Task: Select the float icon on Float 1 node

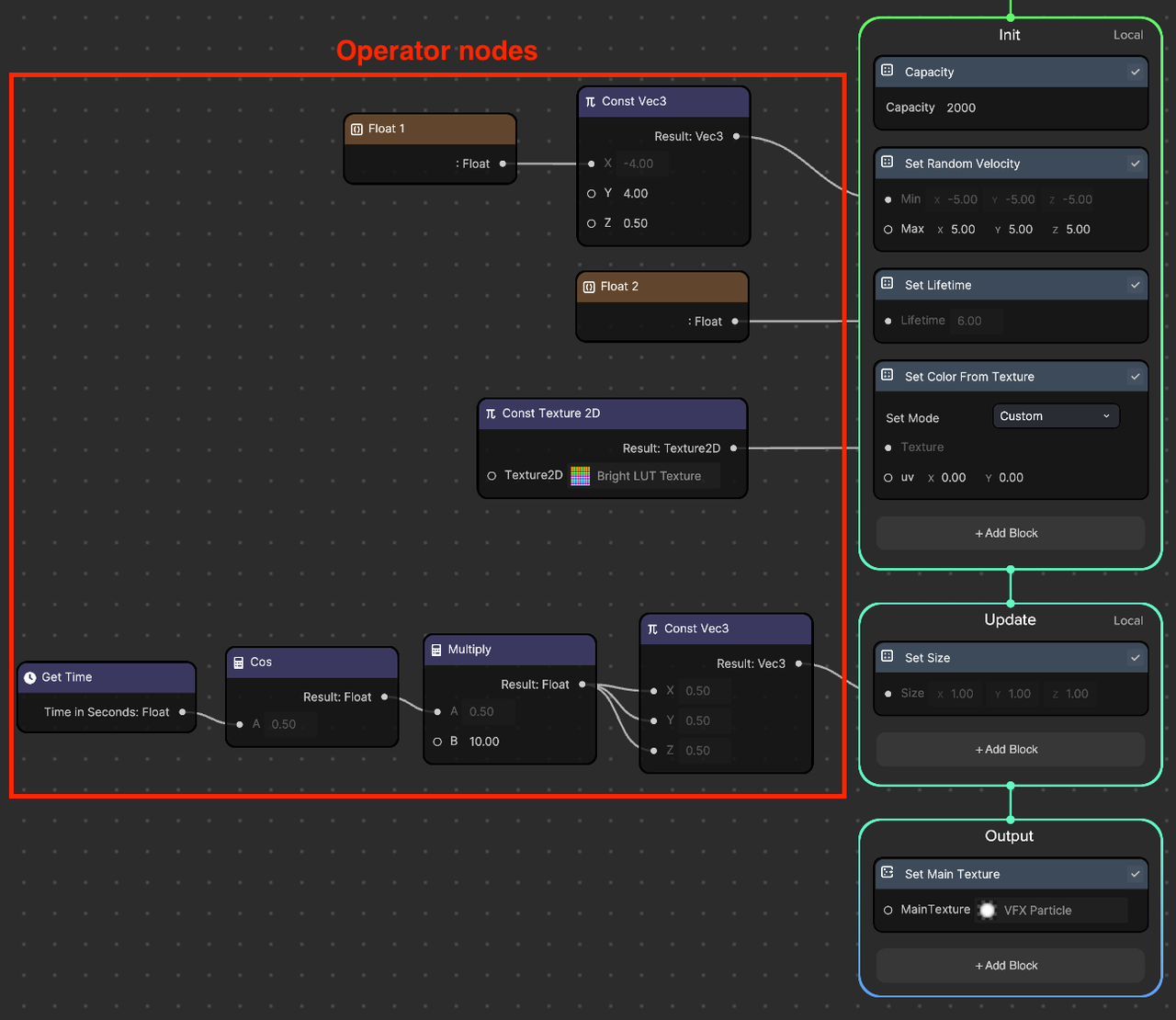Action: [356, 129]
